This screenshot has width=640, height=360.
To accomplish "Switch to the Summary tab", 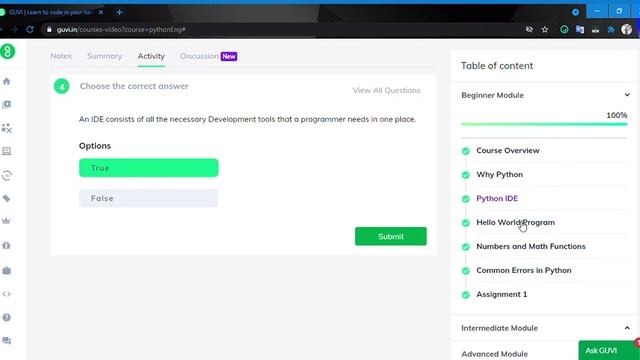I will coord(104,56).
